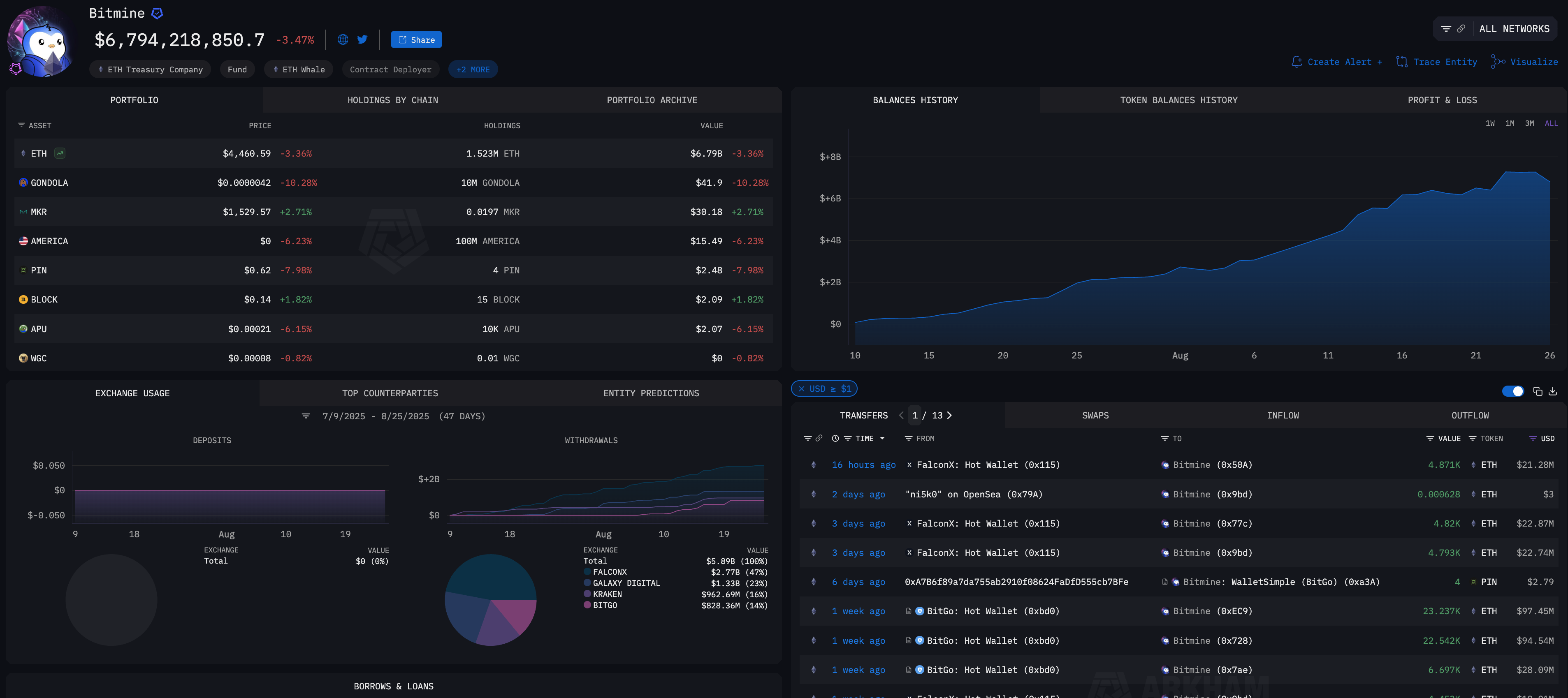Open the INFLOW tab

(1283, 416)
